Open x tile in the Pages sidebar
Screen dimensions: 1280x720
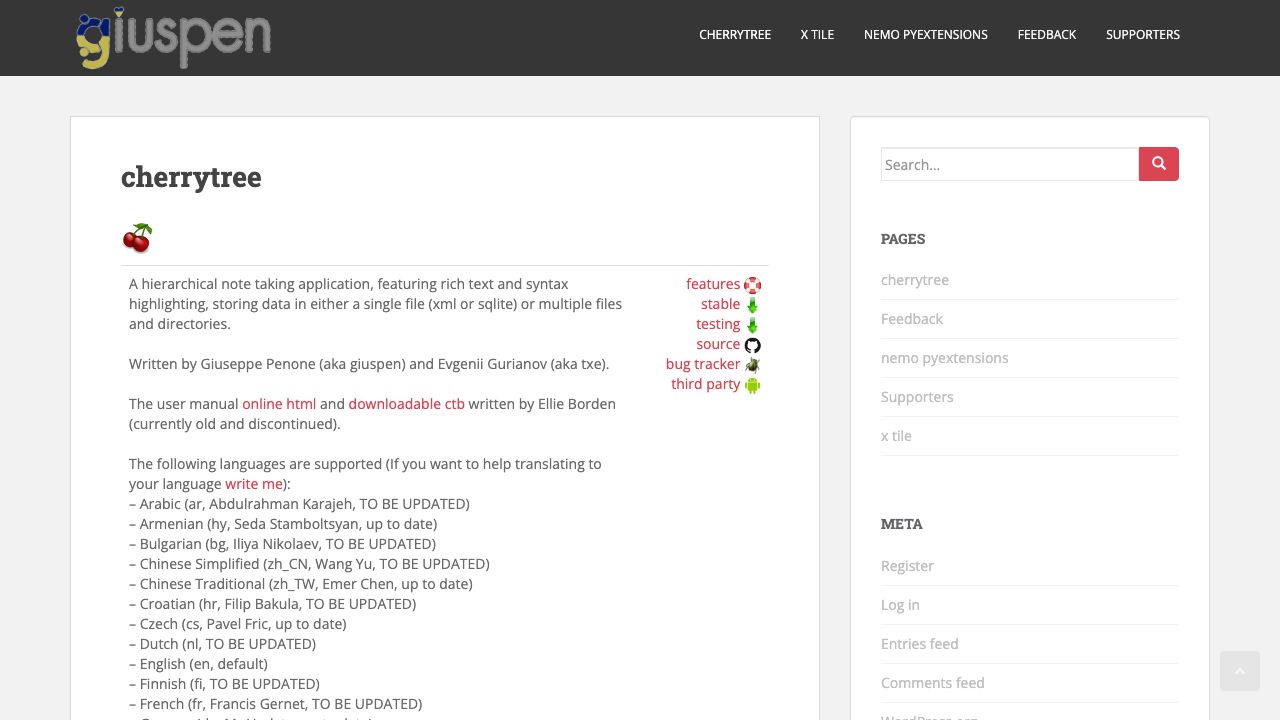tap(896, 436)
